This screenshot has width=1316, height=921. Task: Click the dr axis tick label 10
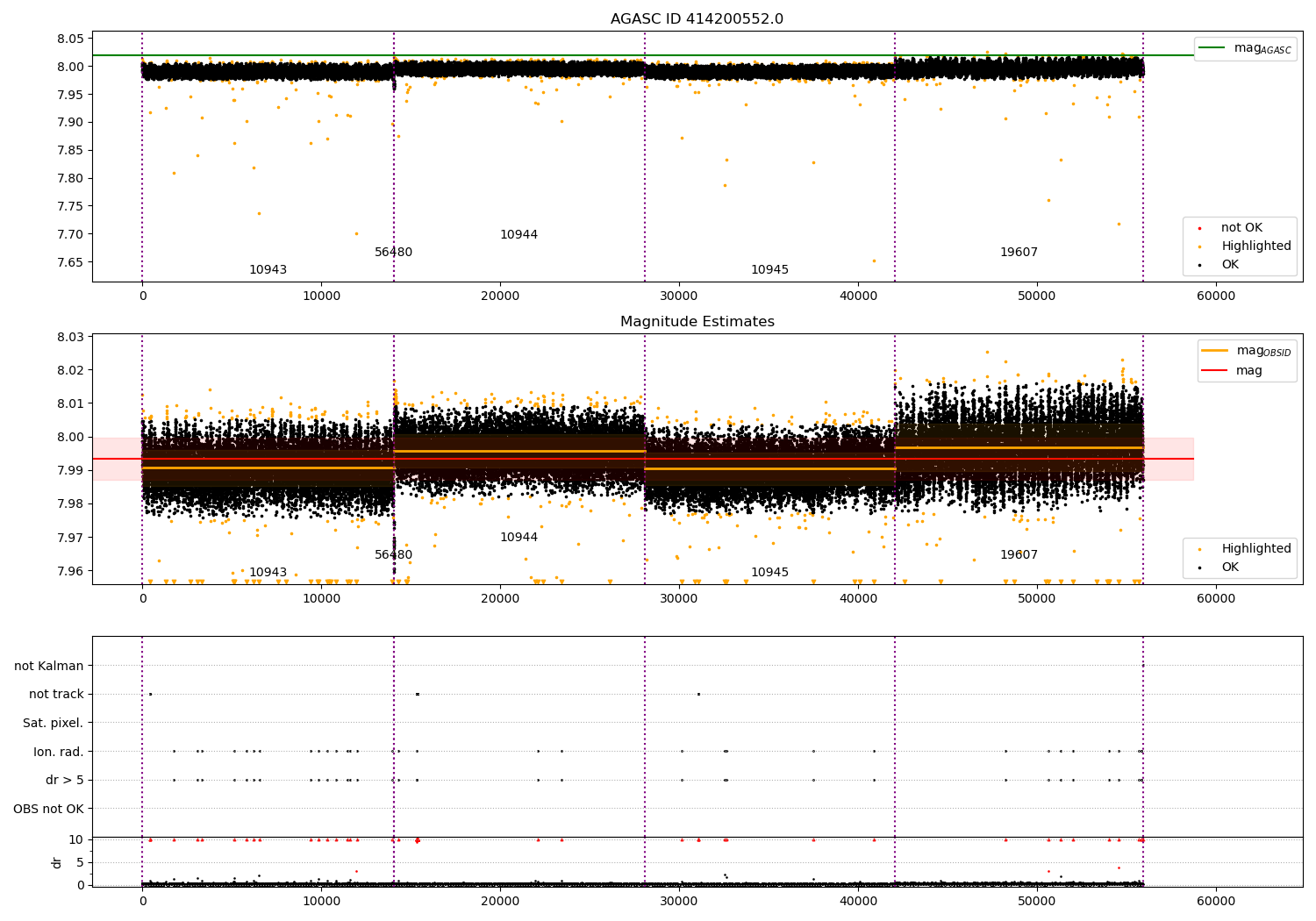point(76,840)
